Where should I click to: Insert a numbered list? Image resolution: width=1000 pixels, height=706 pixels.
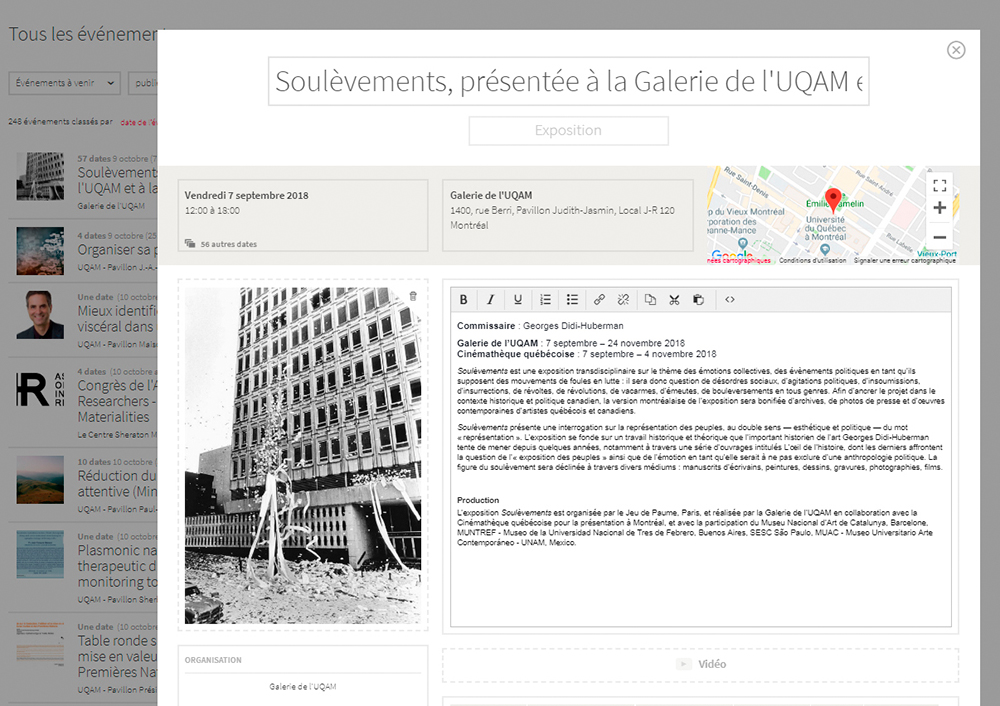point(545,299)
